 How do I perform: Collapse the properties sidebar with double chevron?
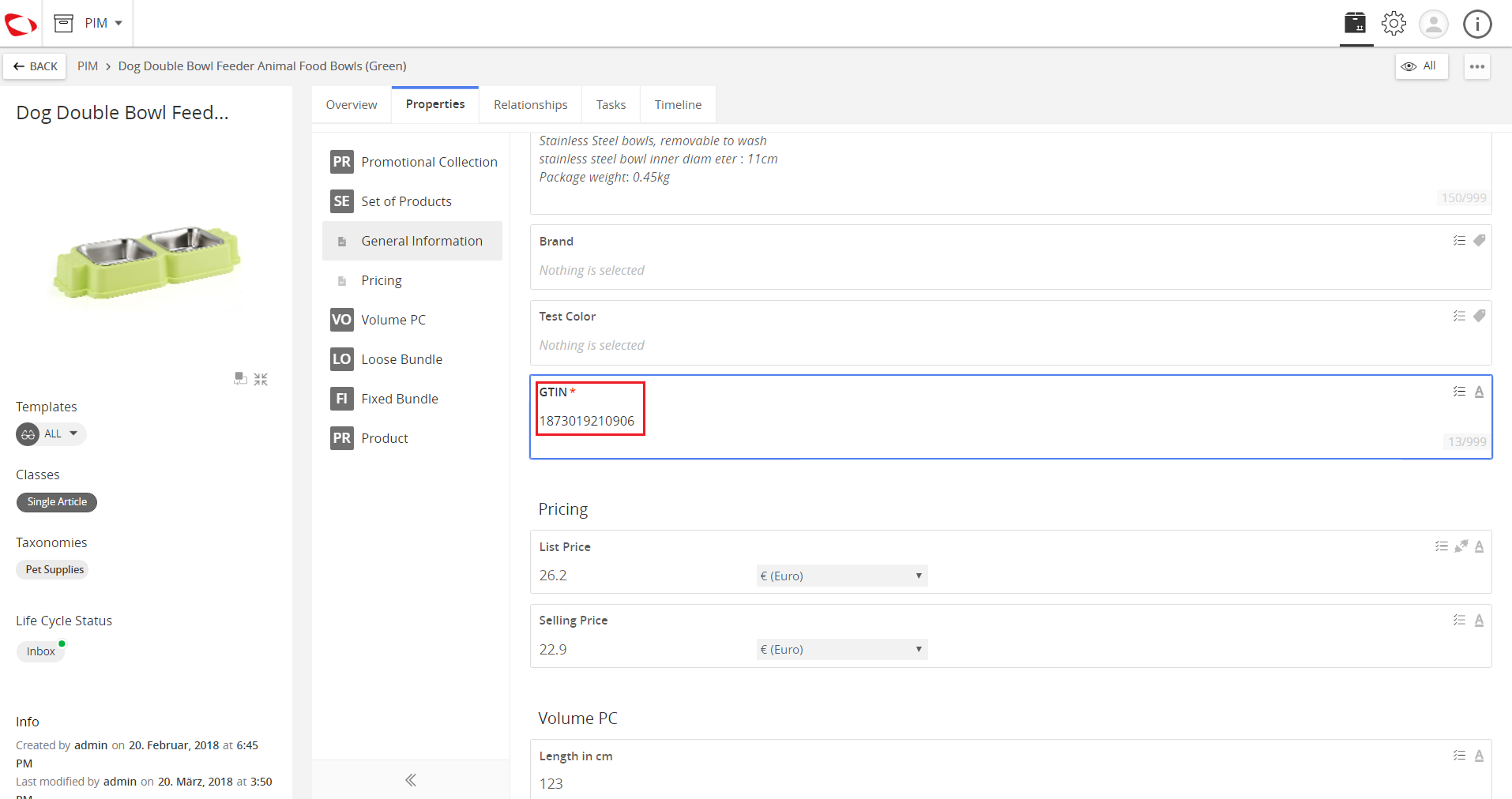point(411,780)
